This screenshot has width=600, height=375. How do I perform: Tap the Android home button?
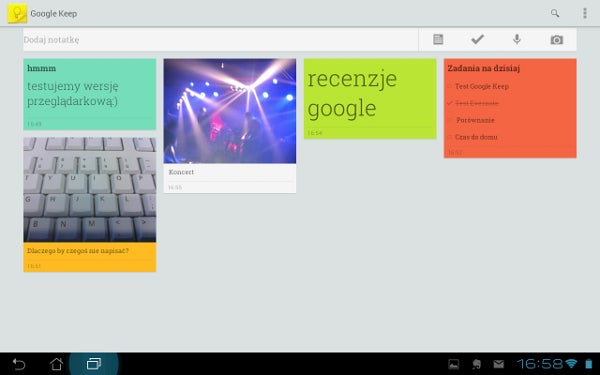(56, 364)
